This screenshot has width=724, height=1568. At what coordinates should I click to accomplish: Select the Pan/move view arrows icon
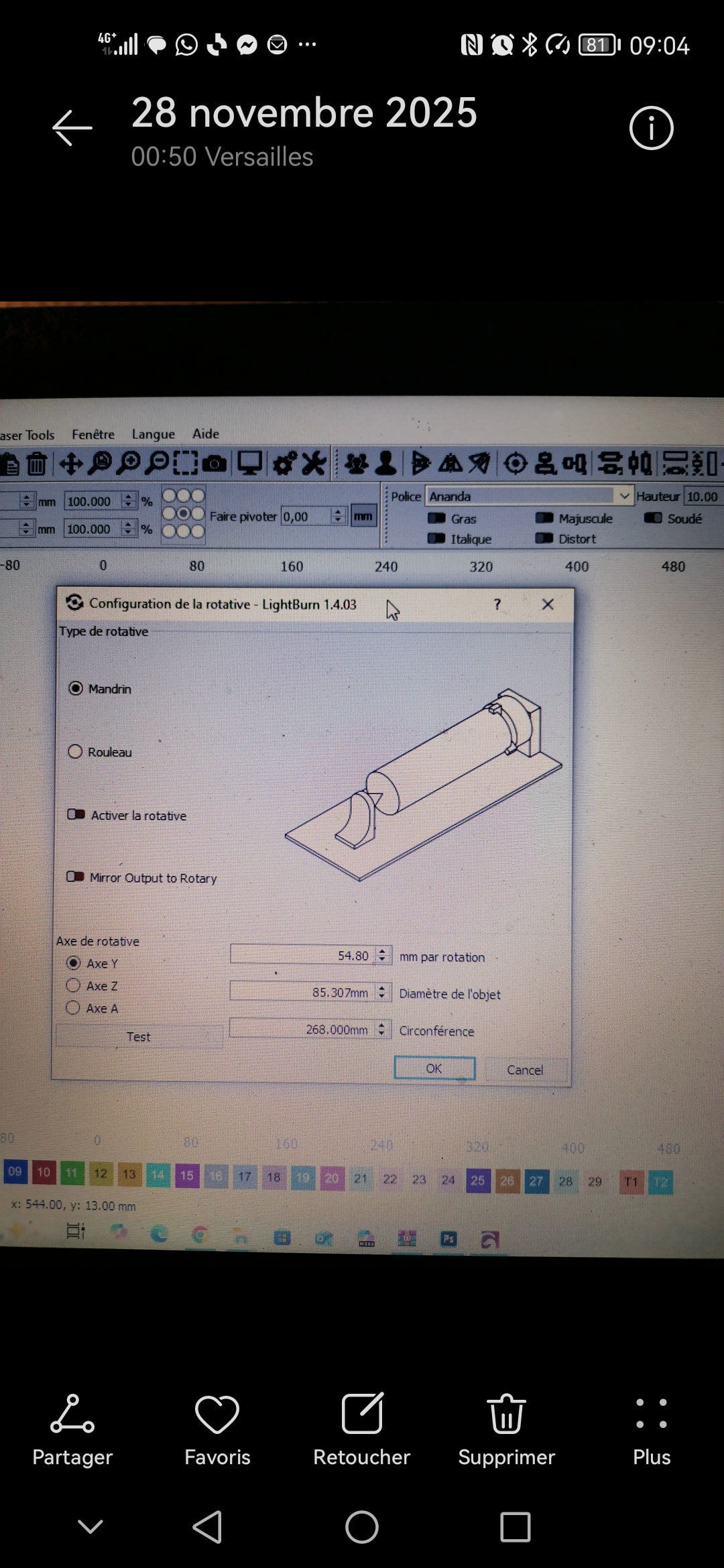(x=70, y=464)
